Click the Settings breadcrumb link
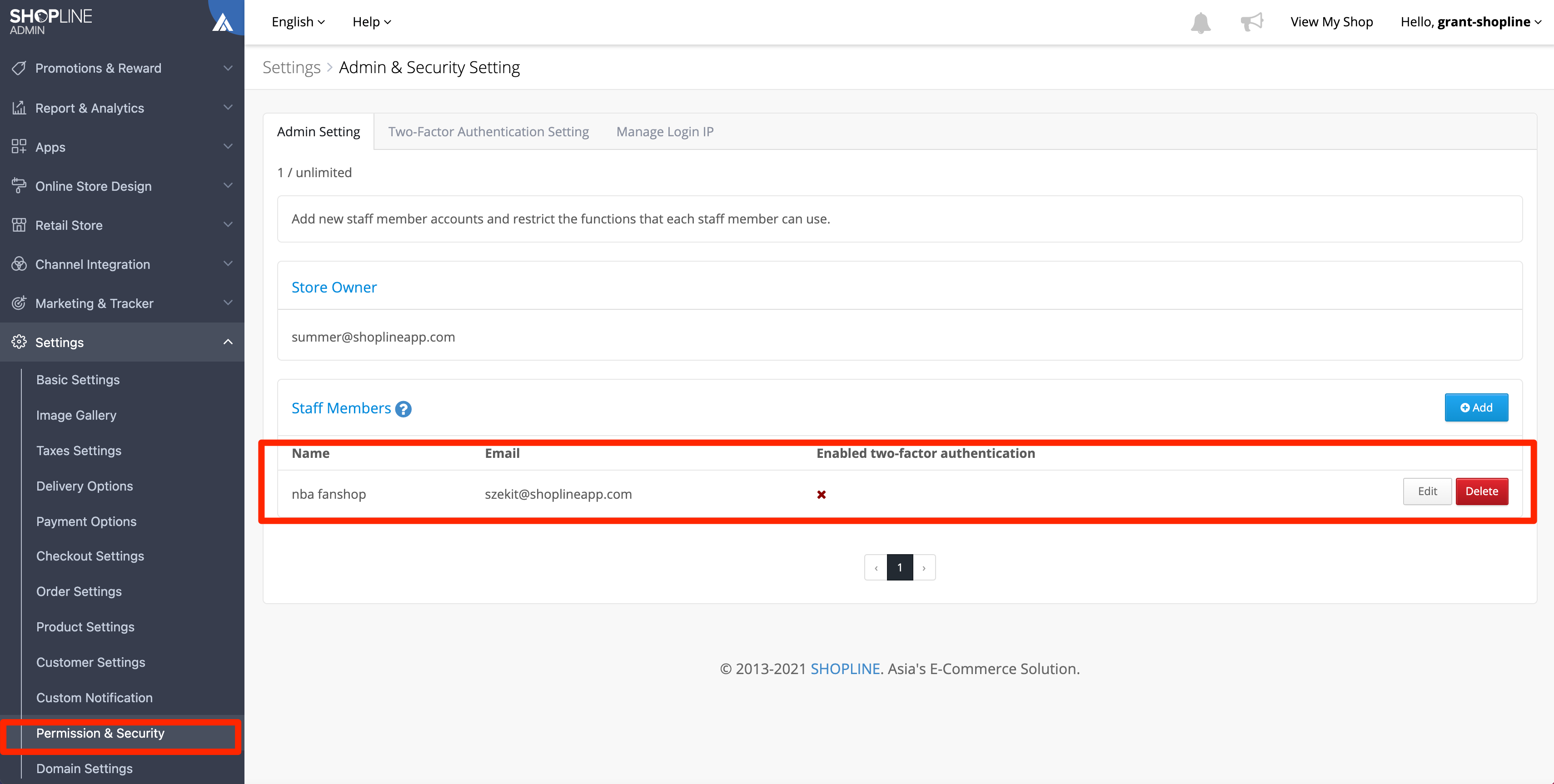This screenshot has height=784, width=1554. pyautogui.click(x=291, y=67)
